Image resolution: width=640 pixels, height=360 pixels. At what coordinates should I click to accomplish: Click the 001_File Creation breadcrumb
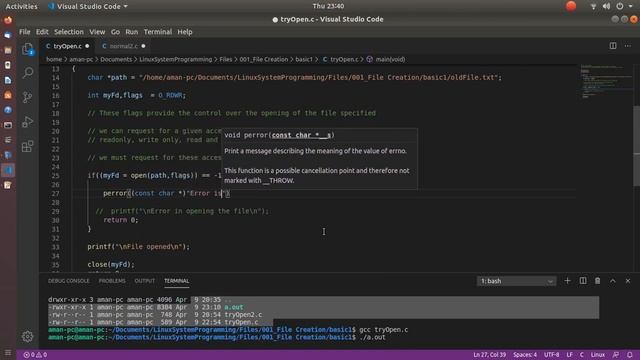click(264, 59)
